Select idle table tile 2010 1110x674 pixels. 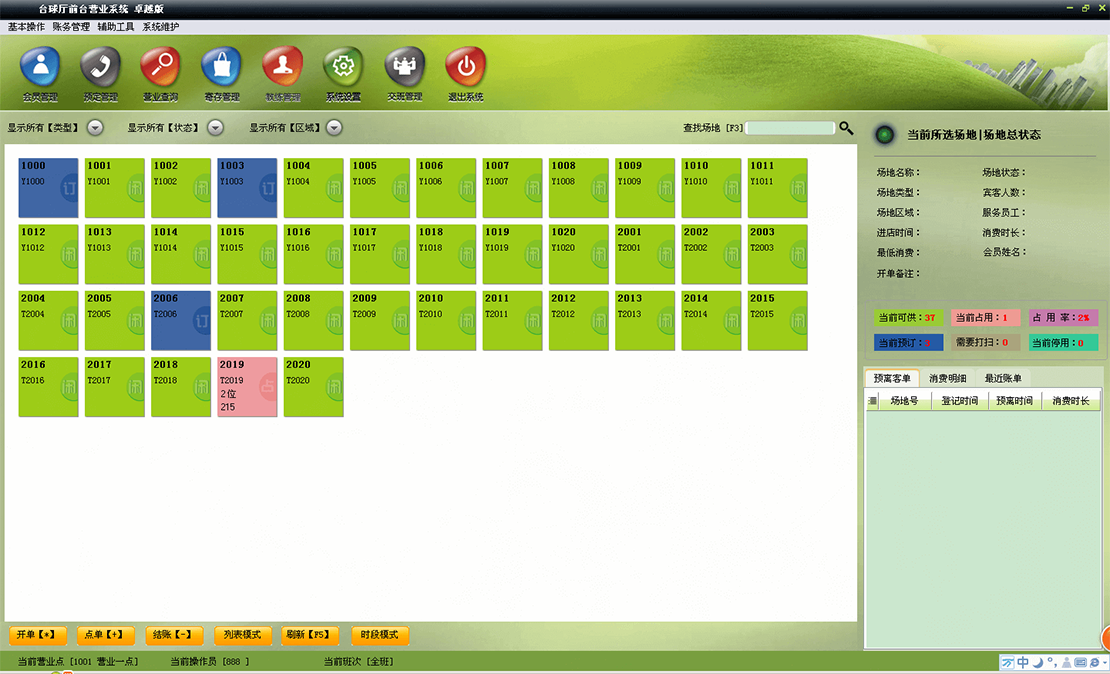[x=446, y=320]
